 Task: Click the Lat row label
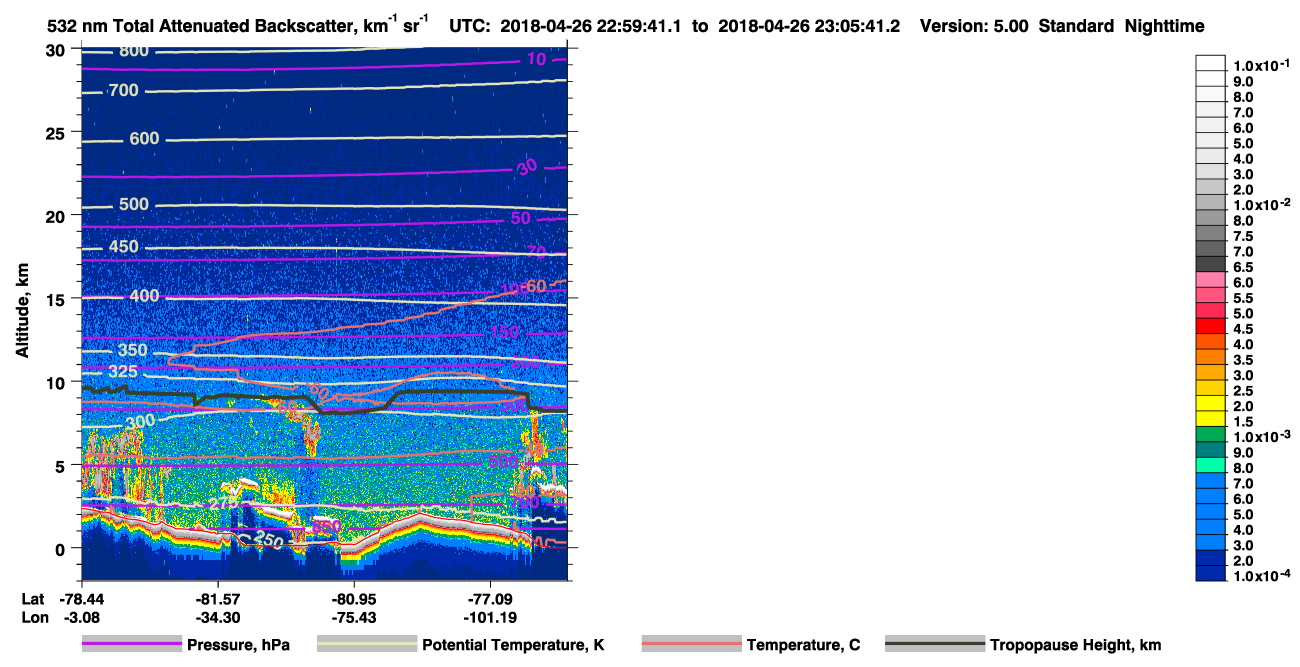coord(32,598)
